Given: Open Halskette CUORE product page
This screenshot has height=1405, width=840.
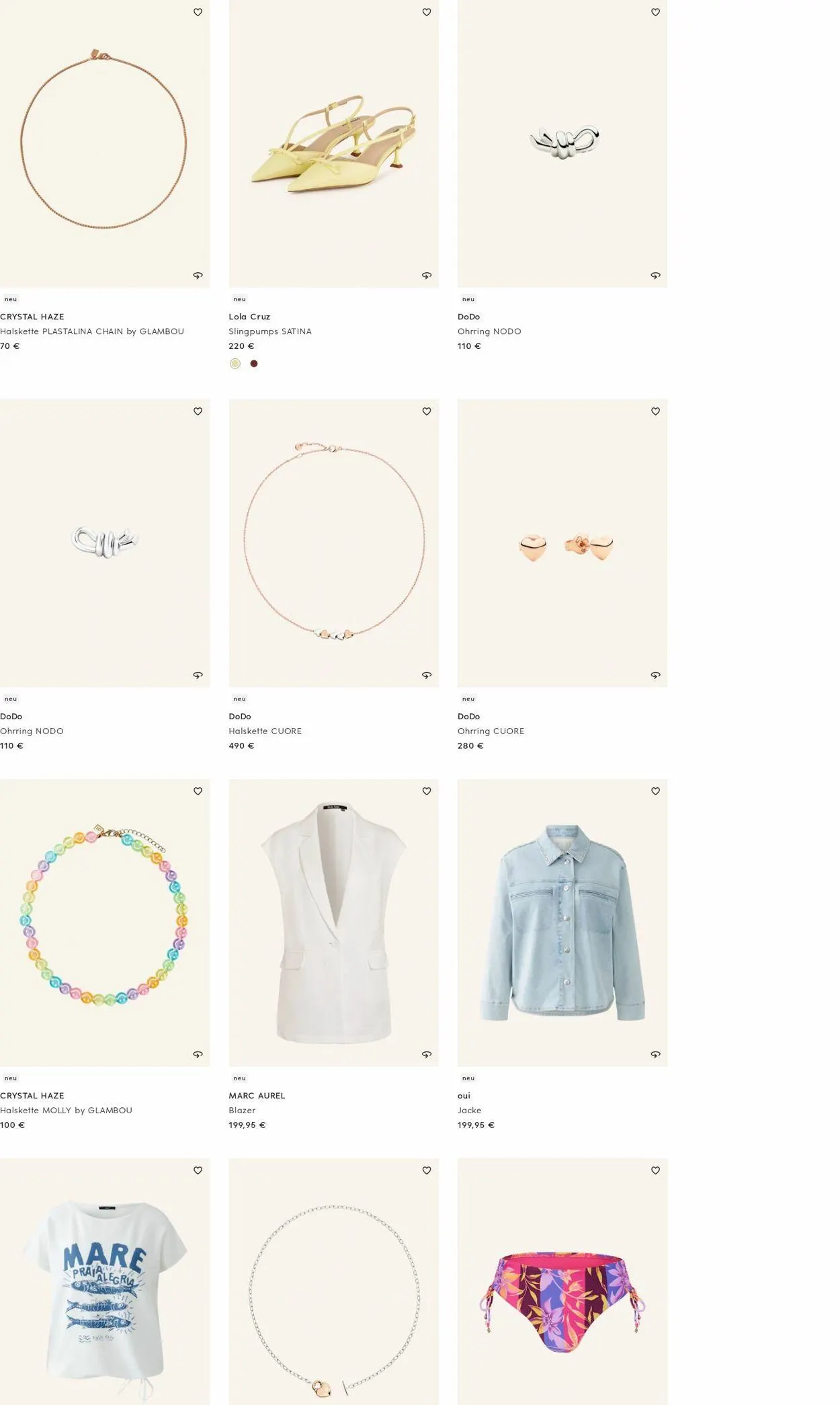Looking at the screenshot, I should [x=265, y=731].
